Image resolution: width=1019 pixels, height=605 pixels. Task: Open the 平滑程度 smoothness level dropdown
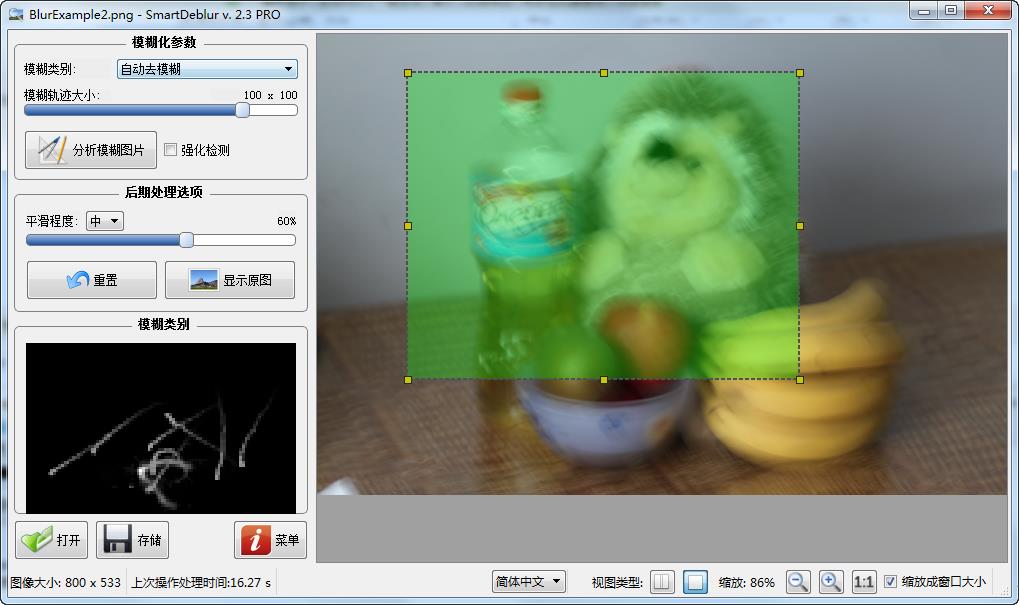tap(105, 221)
